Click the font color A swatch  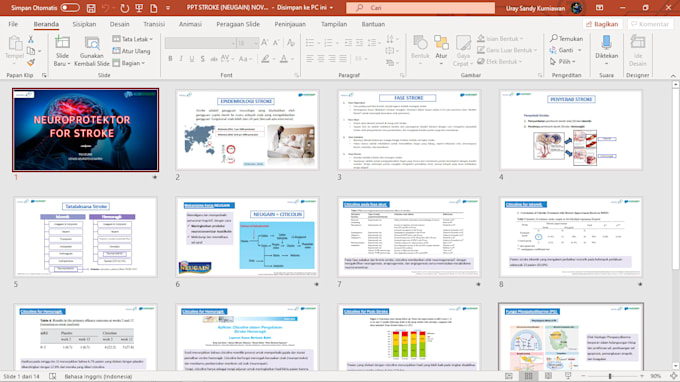click(x=284, y=59)
